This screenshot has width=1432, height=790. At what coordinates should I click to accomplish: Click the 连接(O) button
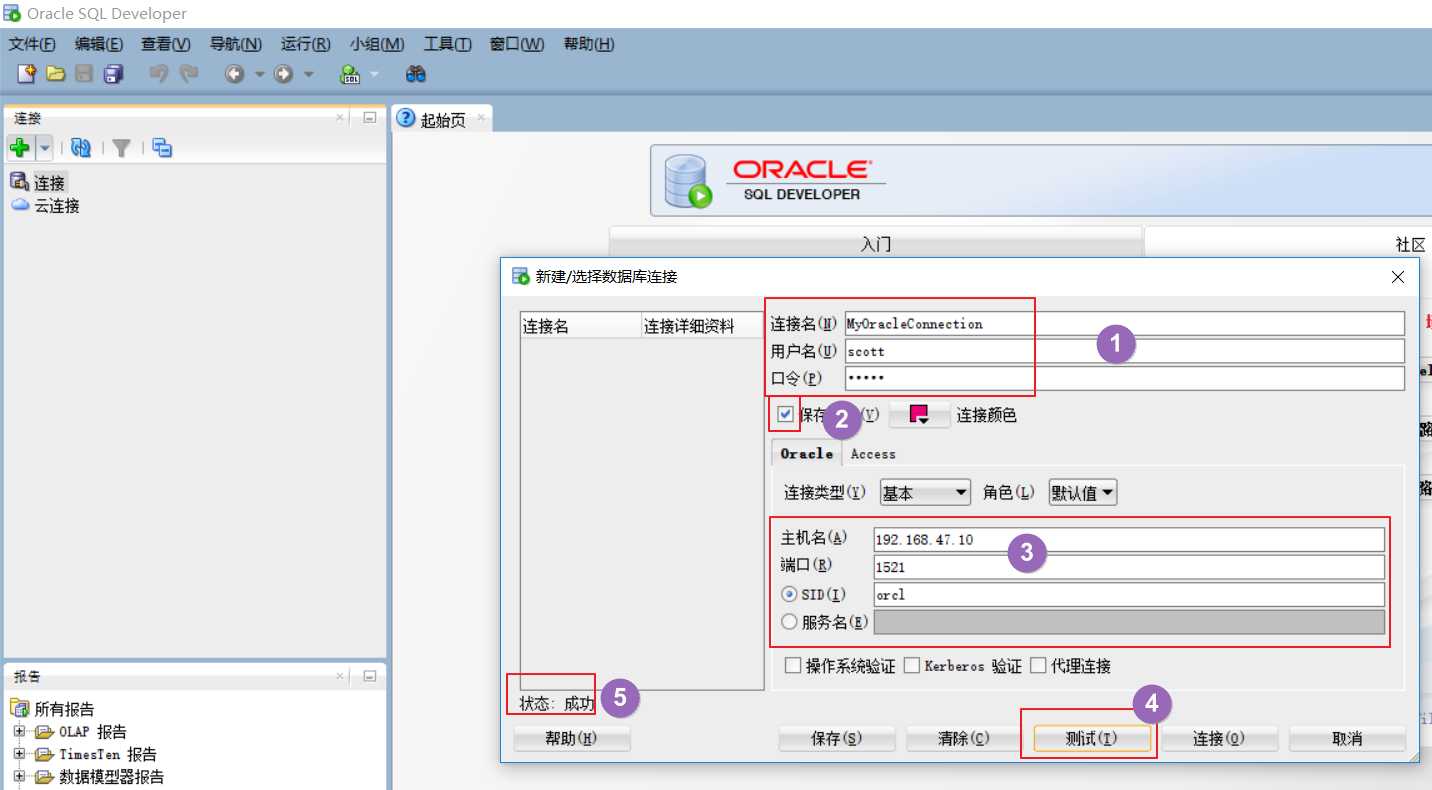(1219, 739)
